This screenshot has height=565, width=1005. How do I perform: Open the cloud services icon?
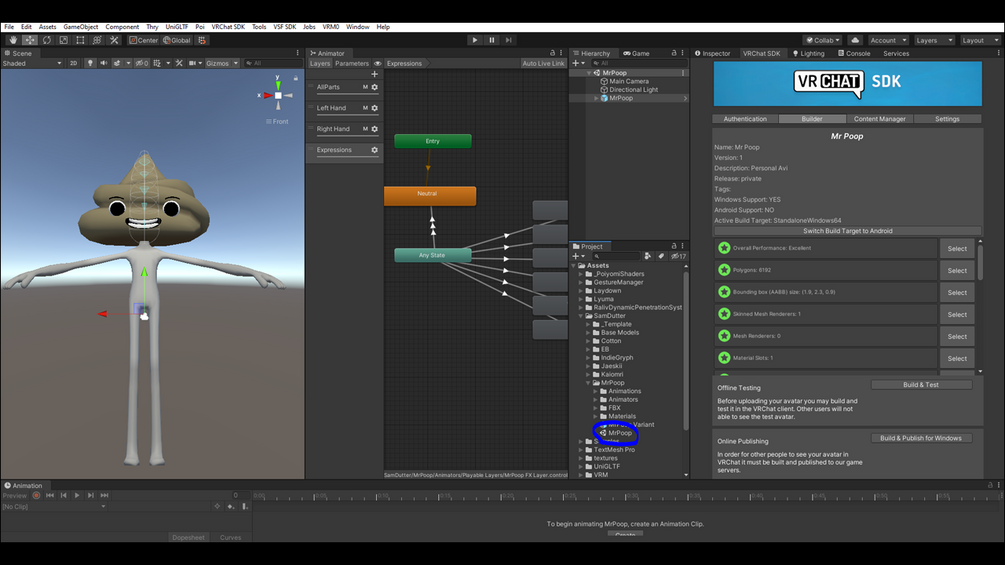tap(855, 40)
